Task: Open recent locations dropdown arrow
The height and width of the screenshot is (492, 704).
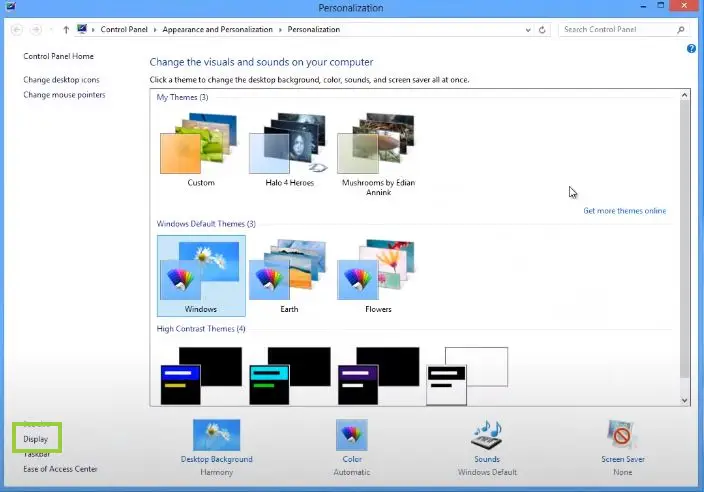Action: 51,30
